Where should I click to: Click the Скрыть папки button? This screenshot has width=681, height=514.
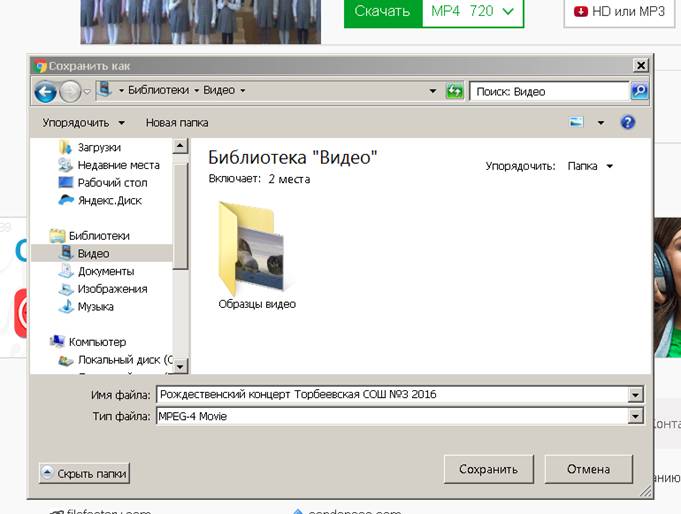[x=85, y=473]
